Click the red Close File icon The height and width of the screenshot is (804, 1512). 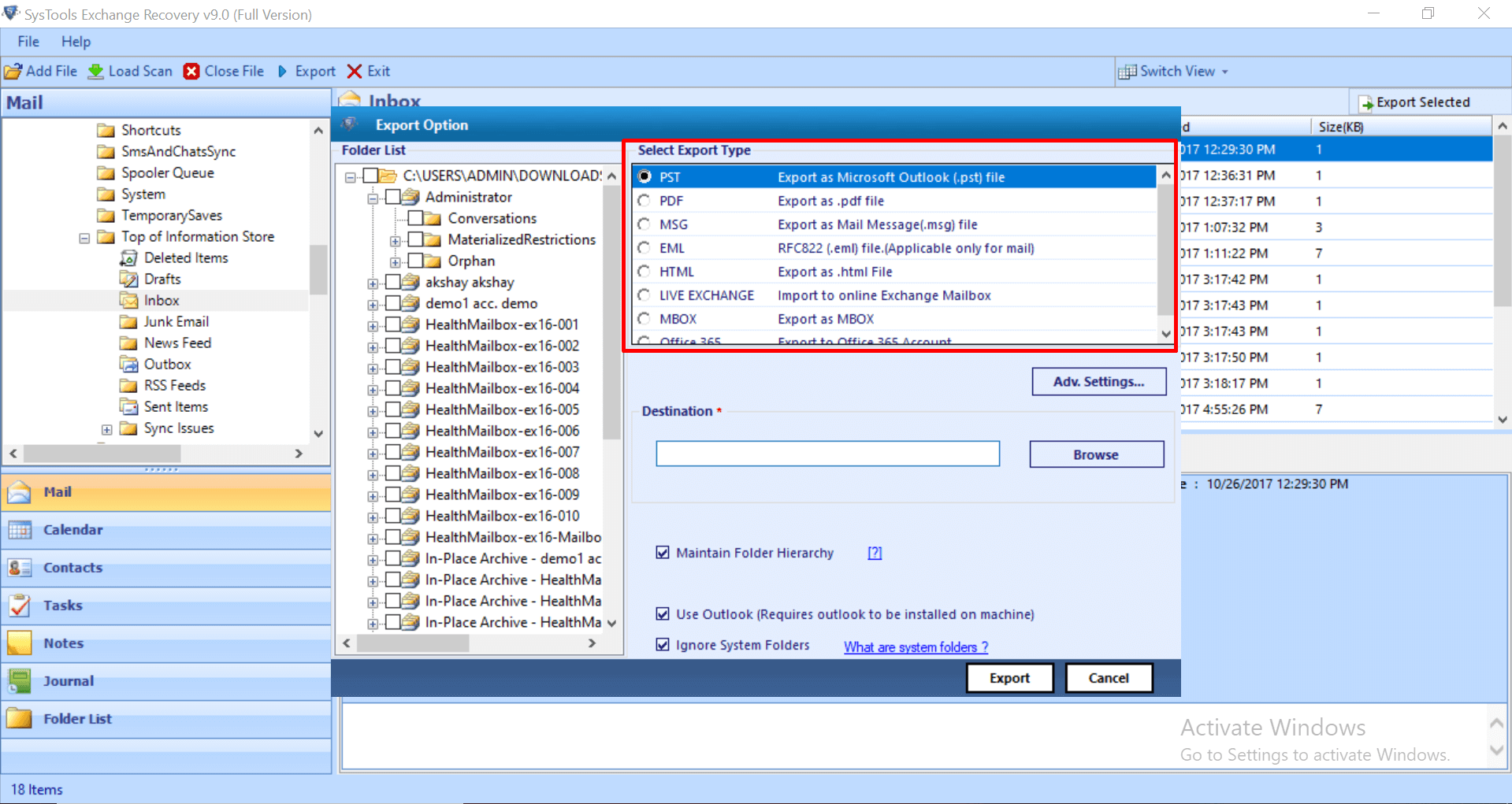point(191,72)
